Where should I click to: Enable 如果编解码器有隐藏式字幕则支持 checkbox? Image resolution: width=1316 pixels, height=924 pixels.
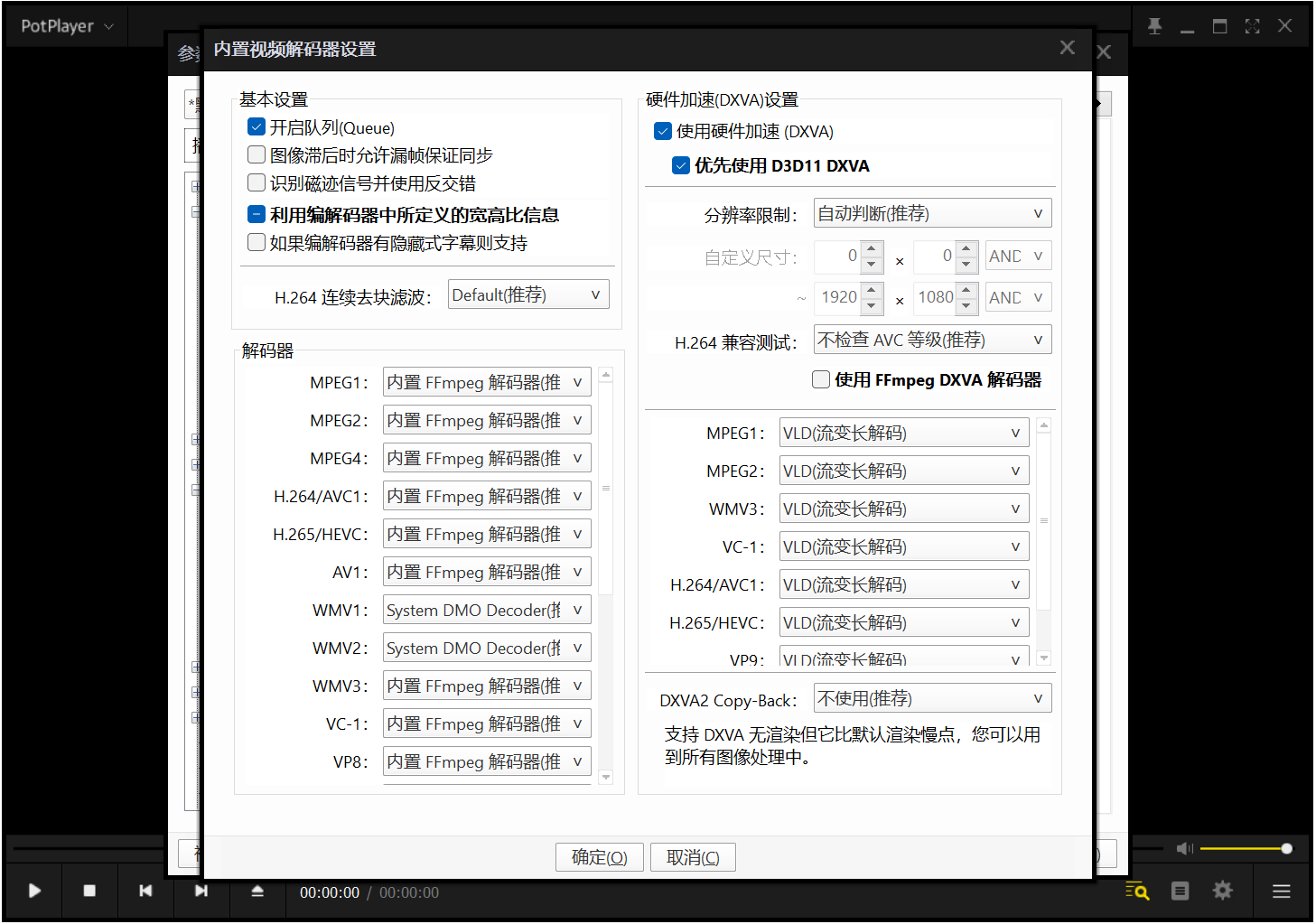[257, 243]
